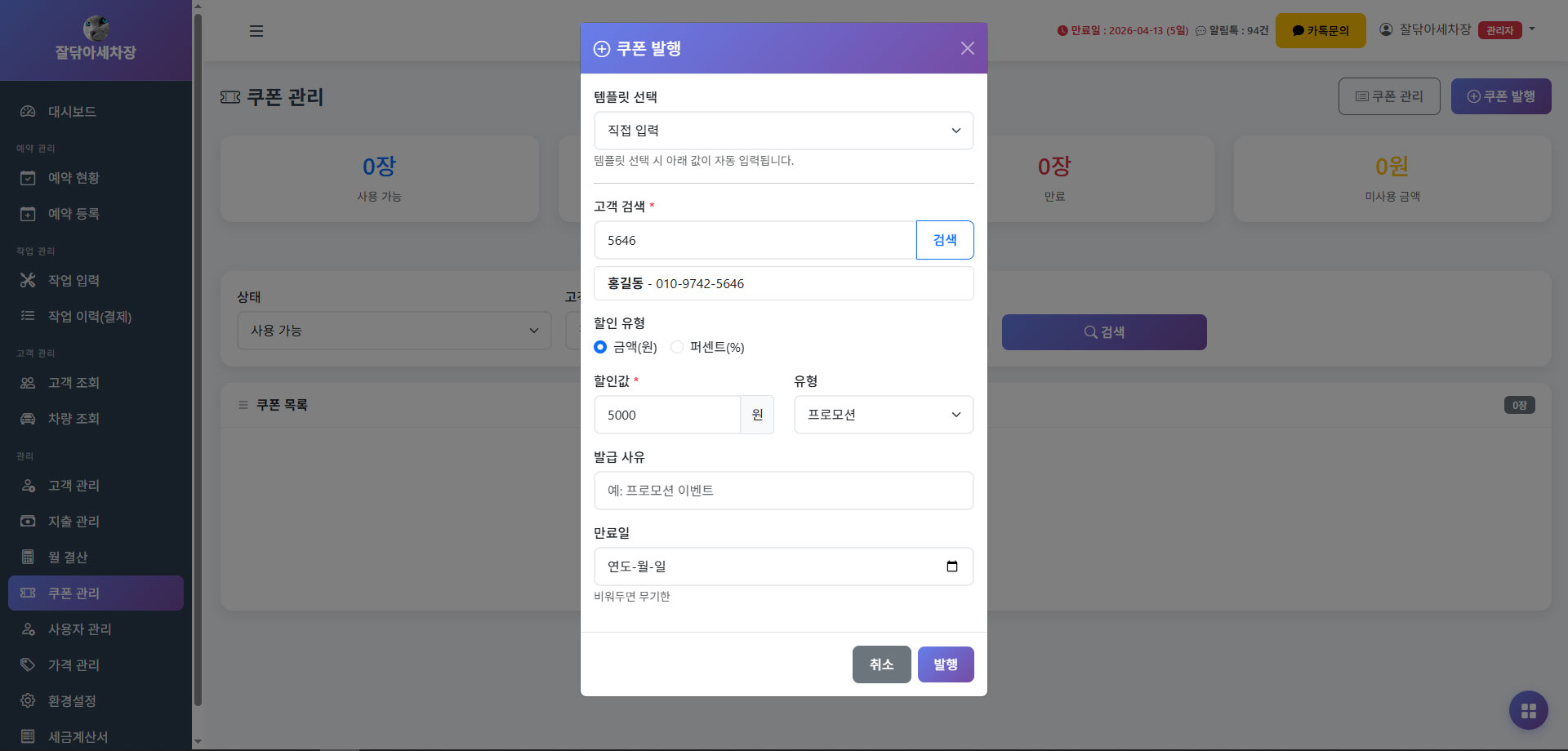This screenshot has width=1568, height=751.
Task: Click the 취소 button
Action: click(881, 664)
